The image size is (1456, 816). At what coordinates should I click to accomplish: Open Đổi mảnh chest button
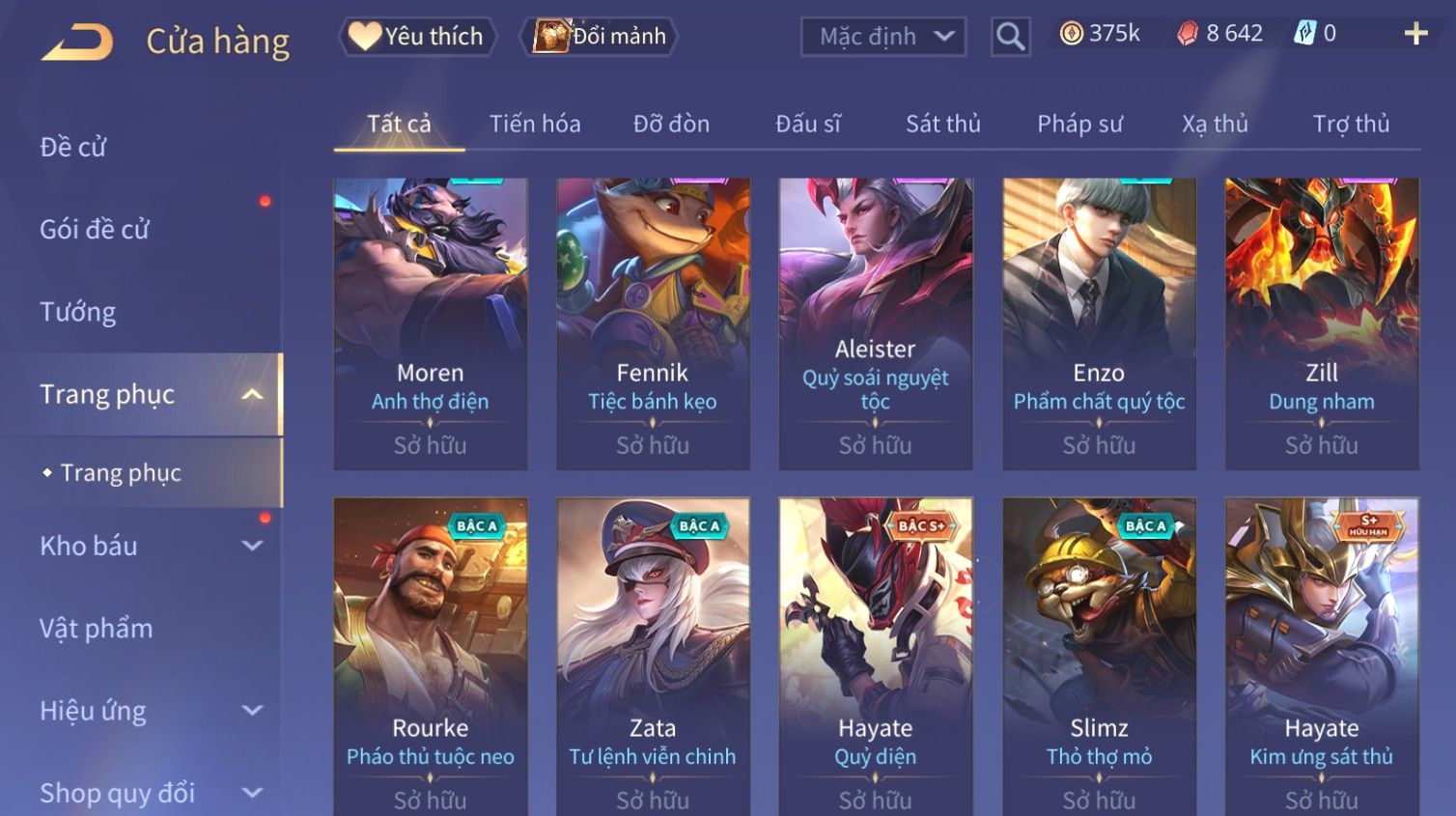pyautogui.click(x=599, y=37)
